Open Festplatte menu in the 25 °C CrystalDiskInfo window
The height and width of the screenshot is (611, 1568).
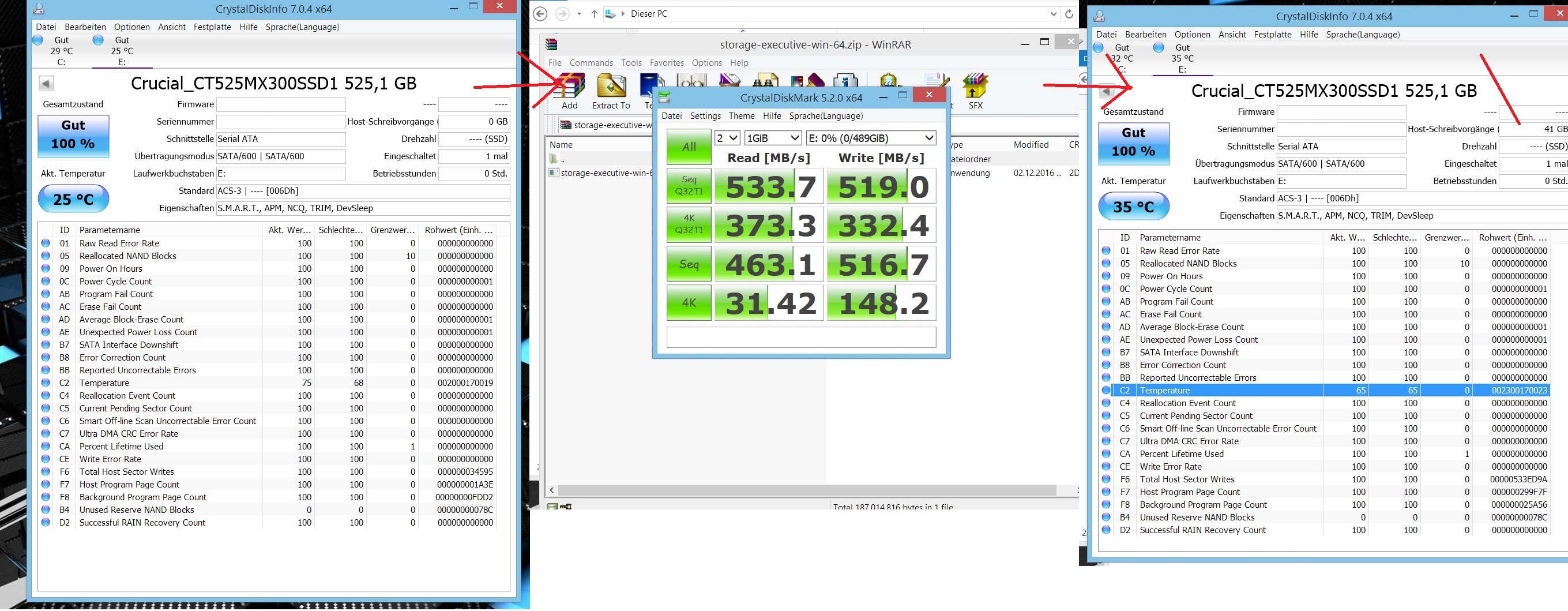pyautogui.click(x=212, y=27)
